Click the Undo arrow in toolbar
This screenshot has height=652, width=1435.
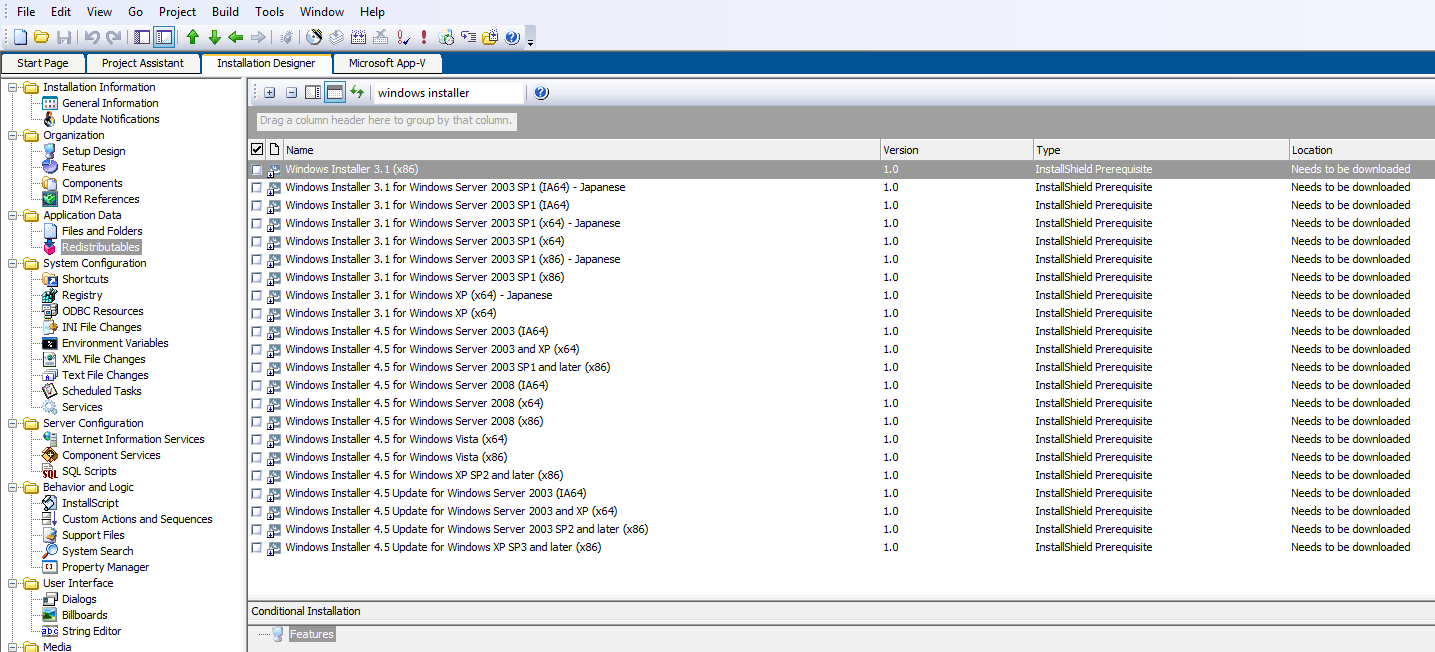point(91,37)
